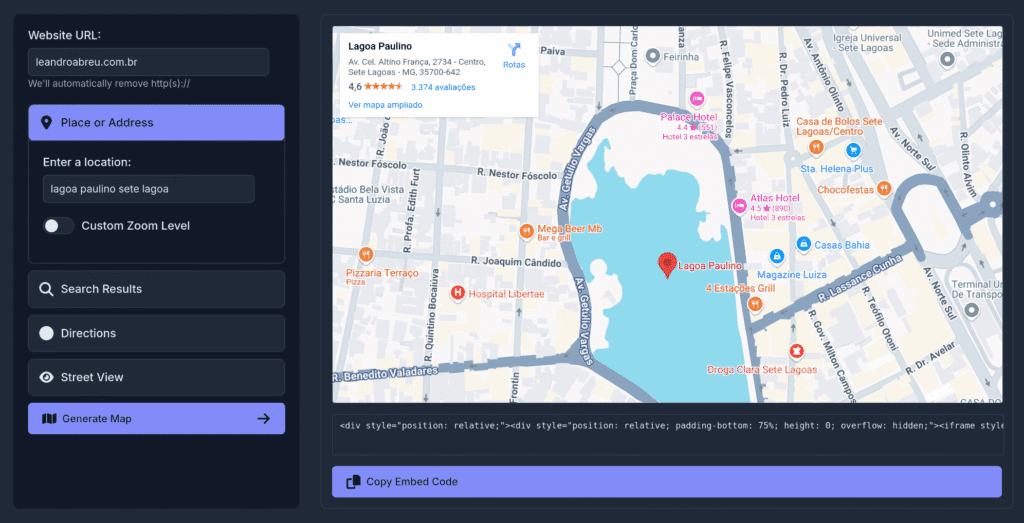
Task: Click the Unimed Sete Lagoas gray marker
Action: click(x=948, y=61)
